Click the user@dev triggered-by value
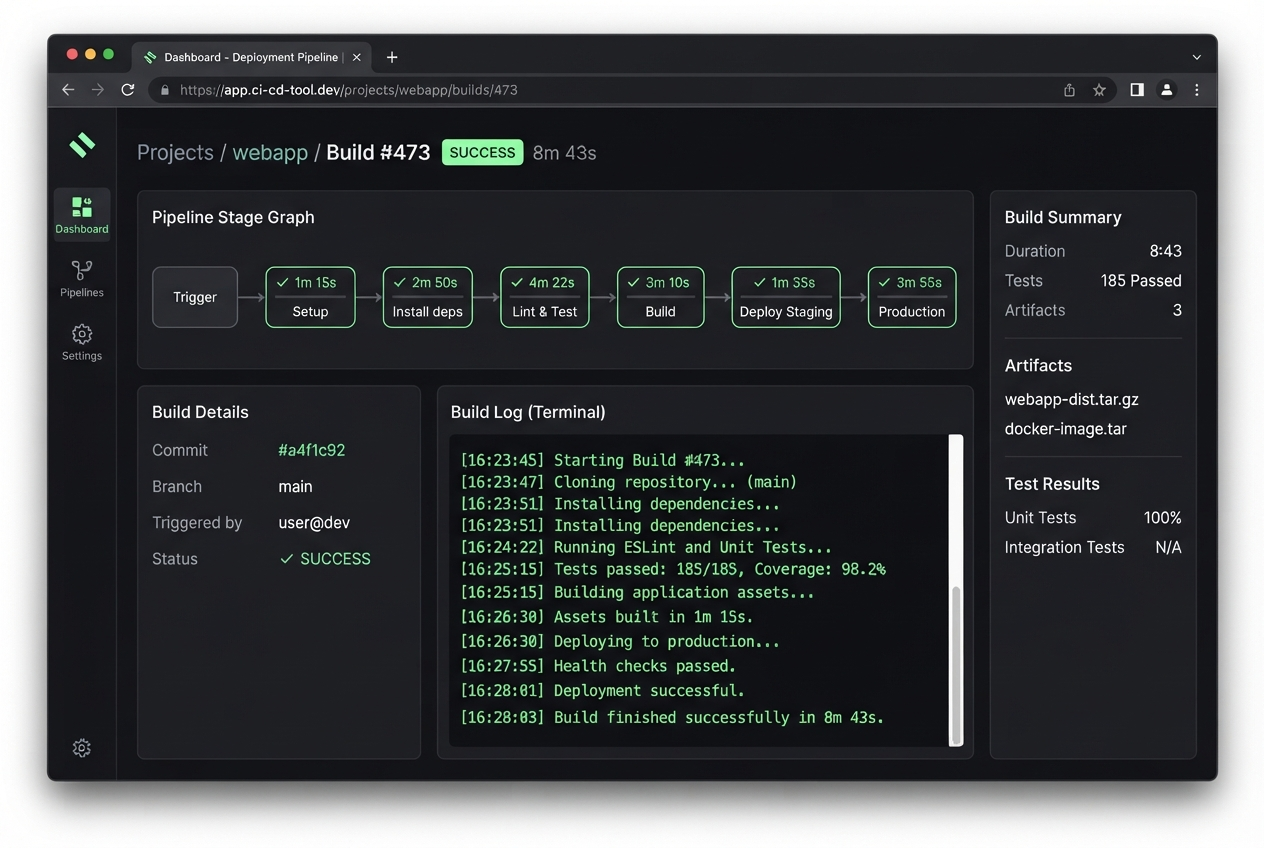 click(x=314, y=523)
